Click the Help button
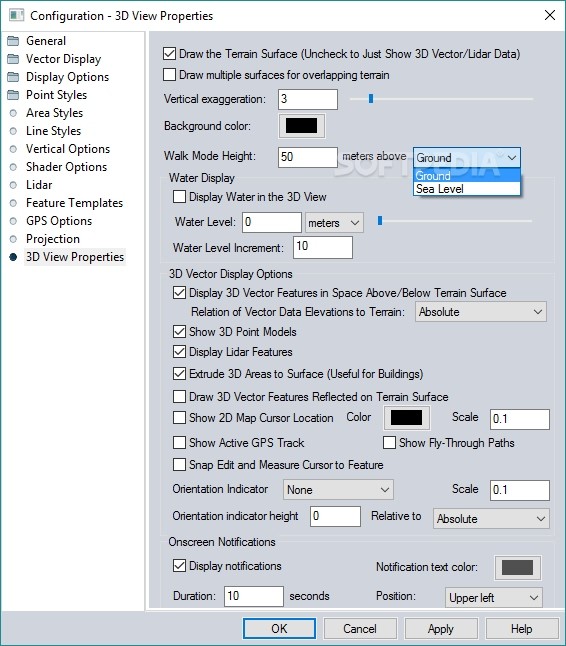566x646 pixels. coord(522,629)
